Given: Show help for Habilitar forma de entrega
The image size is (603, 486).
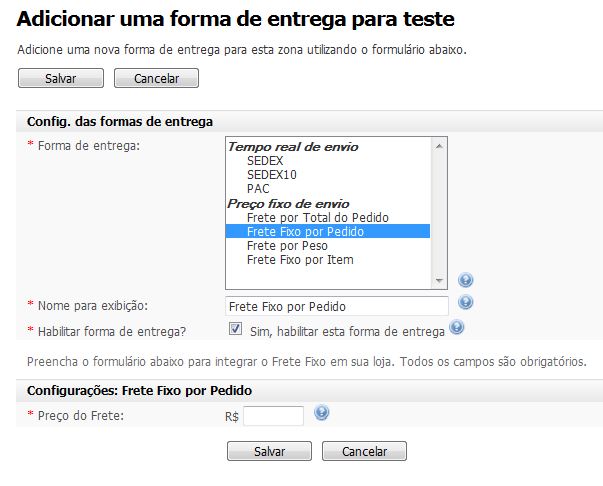Looking at the screenshot, I should [x=456, y=327].
